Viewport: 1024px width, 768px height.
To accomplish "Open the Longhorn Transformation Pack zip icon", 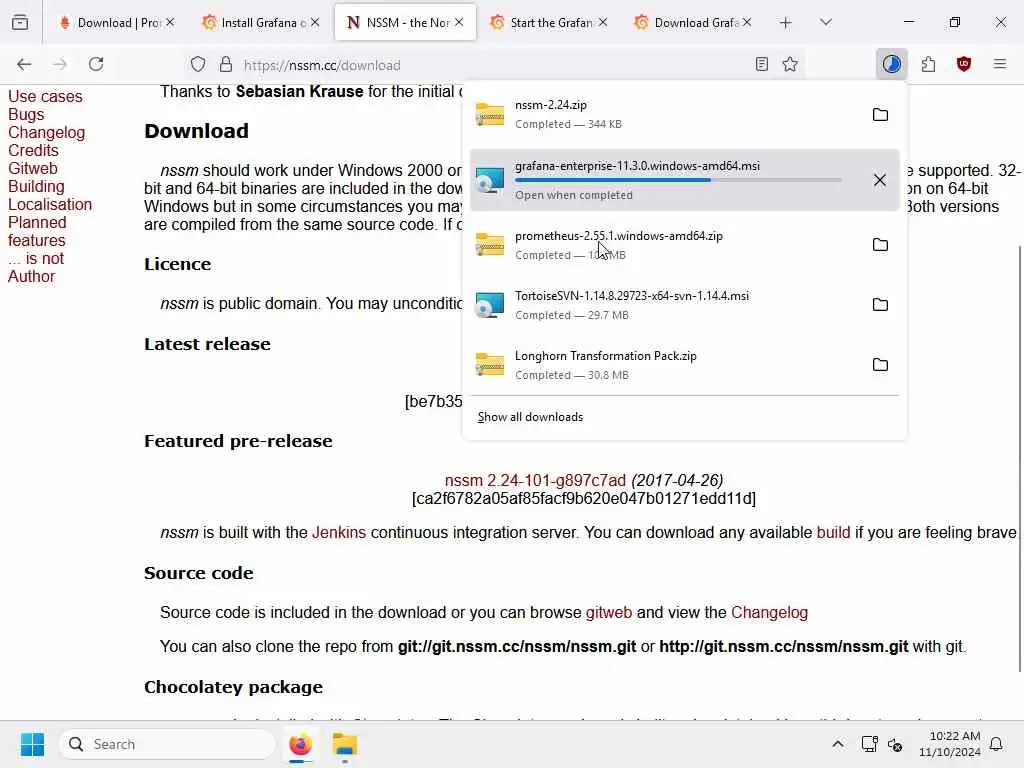I will click(490, 365).
